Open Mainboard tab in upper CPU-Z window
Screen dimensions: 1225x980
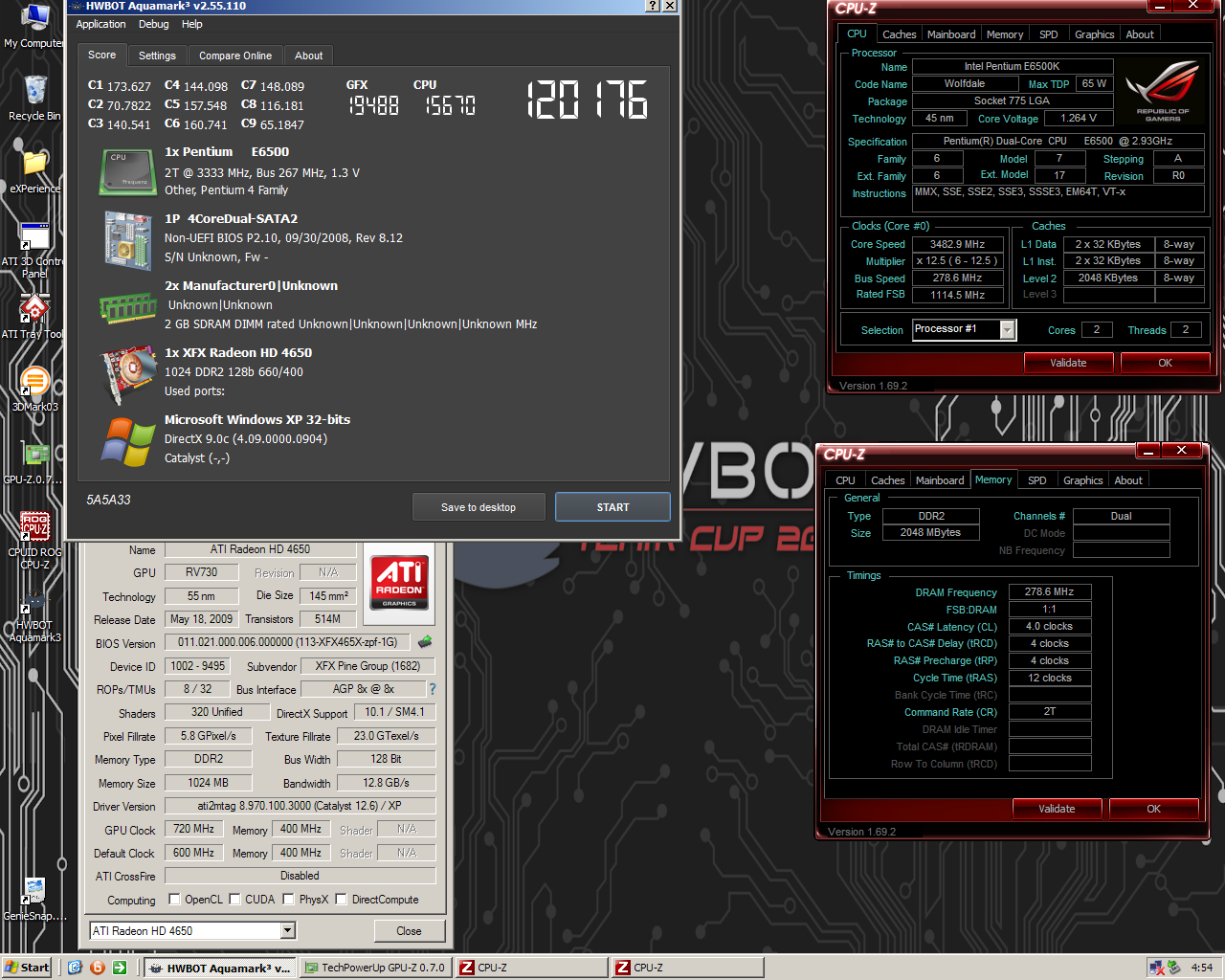pos(951,34)
